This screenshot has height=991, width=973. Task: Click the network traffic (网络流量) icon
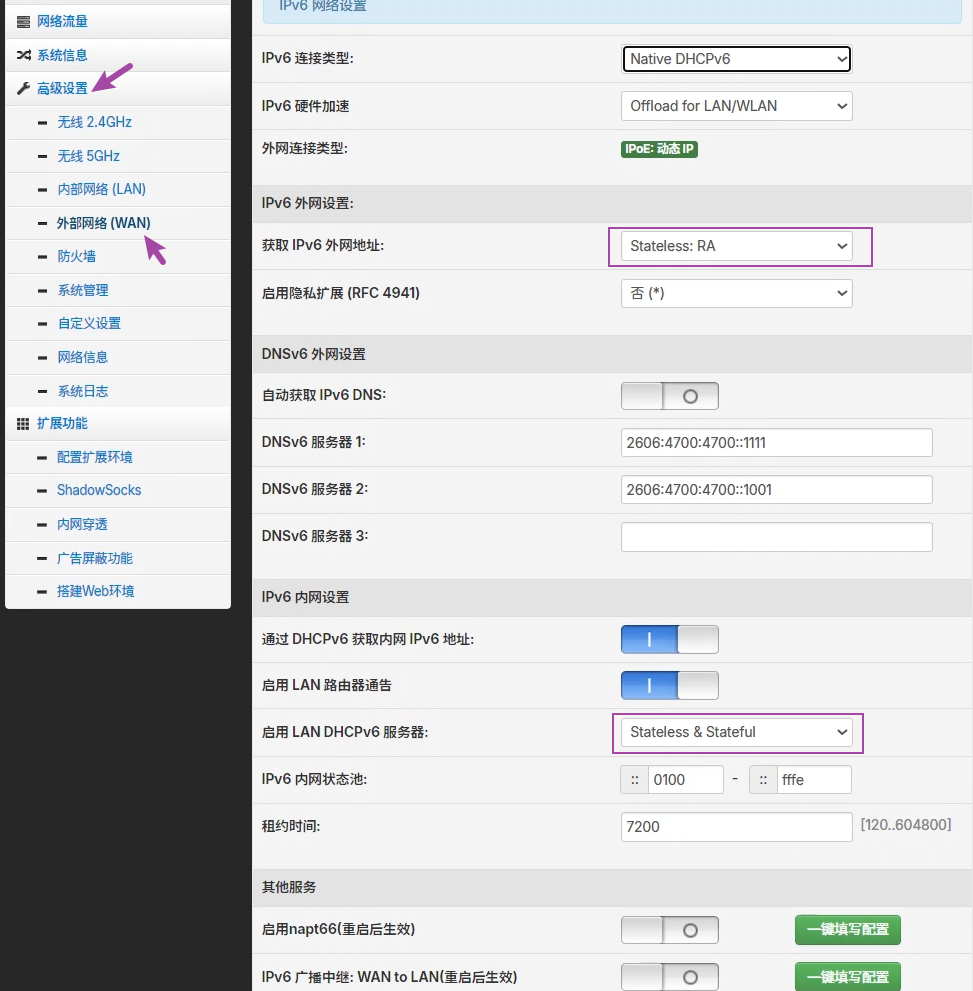(x=23, y=22)
